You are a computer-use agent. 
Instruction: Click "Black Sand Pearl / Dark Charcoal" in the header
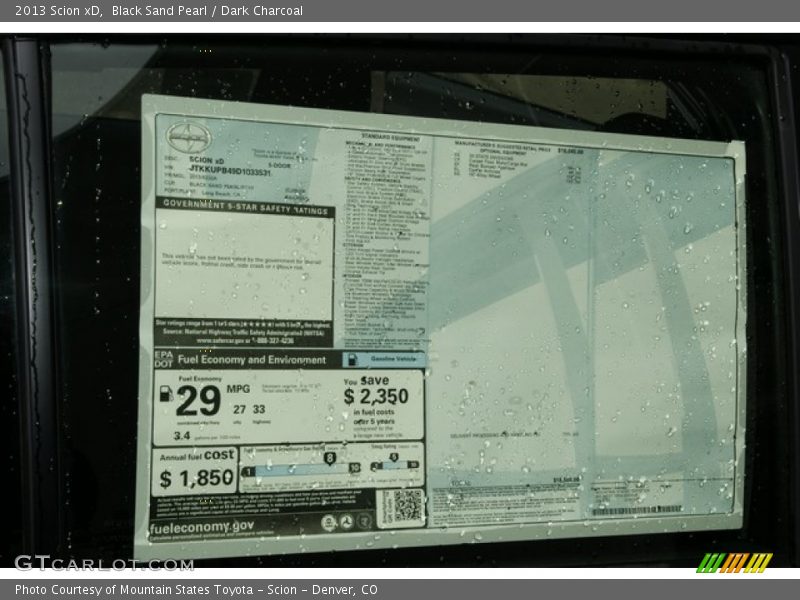207,11
